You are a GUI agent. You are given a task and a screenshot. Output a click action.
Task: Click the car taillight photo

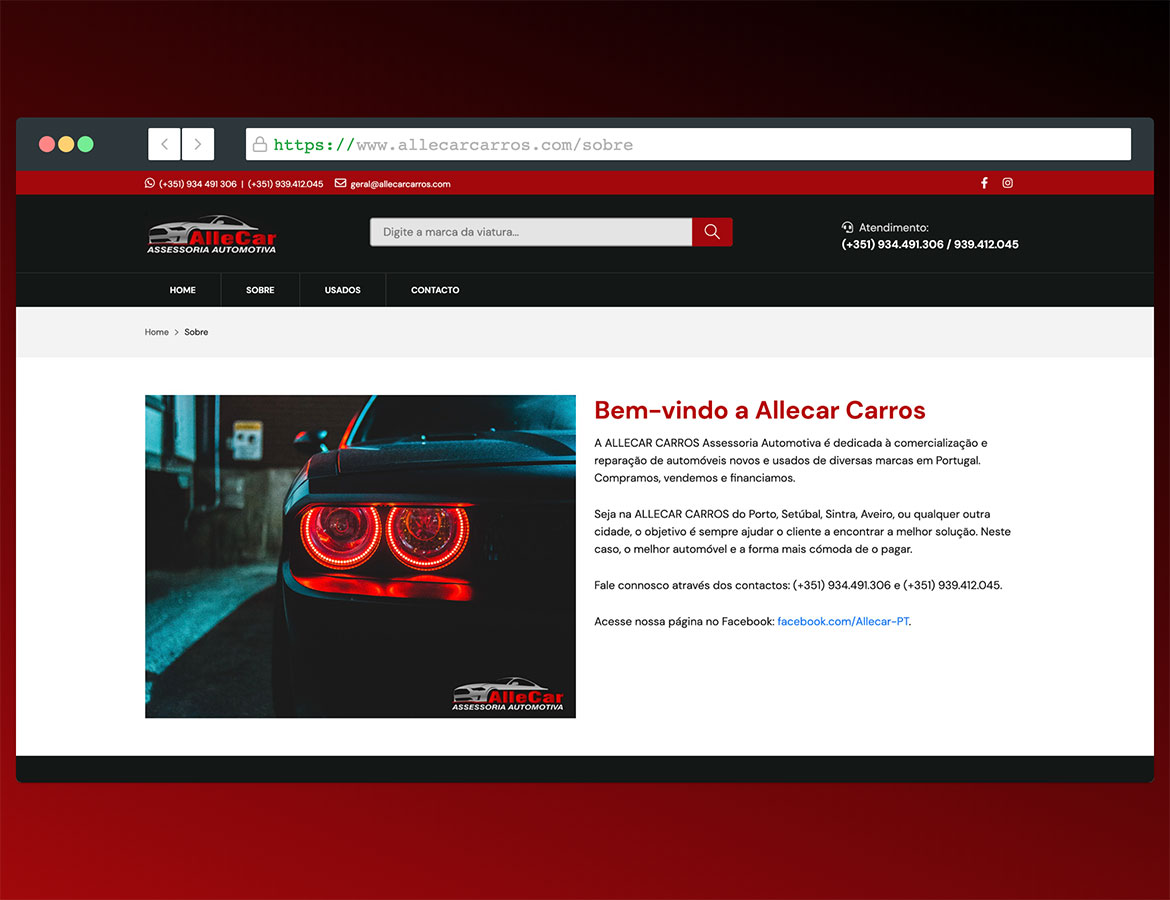(360, 556)
